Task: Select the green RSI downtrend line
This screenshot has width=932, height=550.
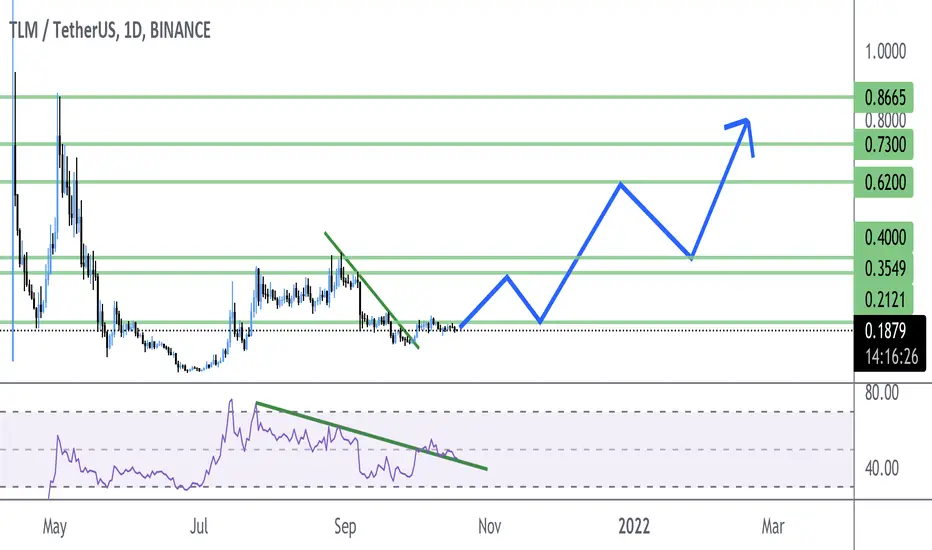Action: (x=371, y=436)
